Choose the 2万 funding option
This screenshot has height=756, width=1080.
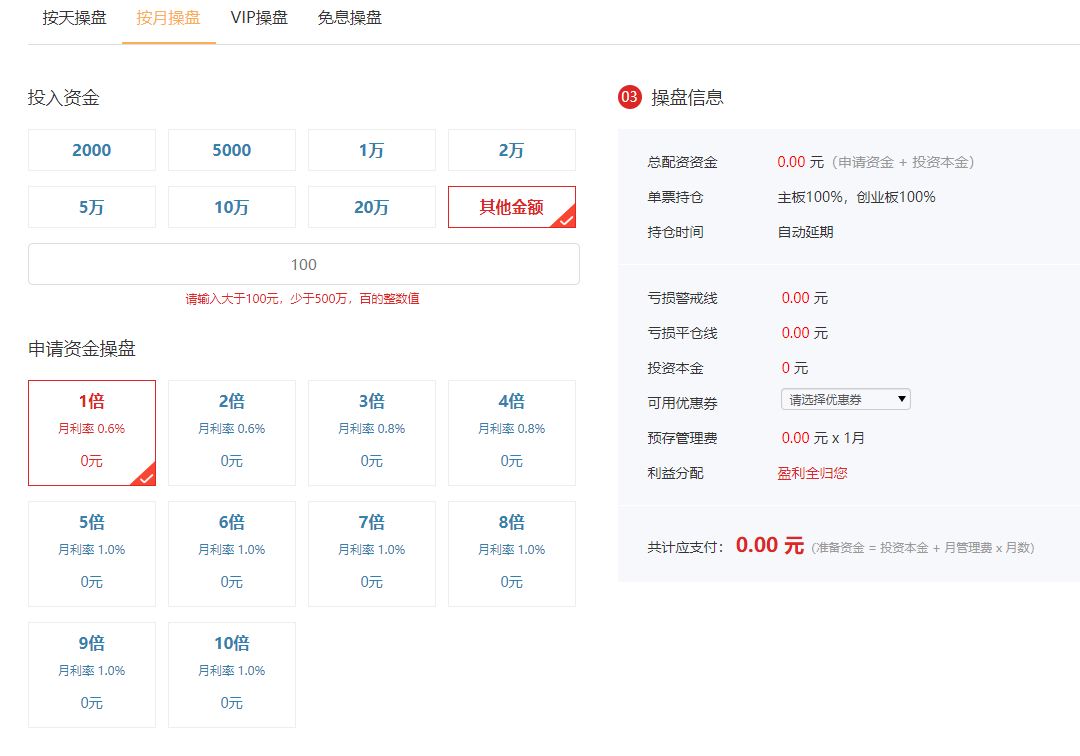pyautogui.click(x=511, y=149)
